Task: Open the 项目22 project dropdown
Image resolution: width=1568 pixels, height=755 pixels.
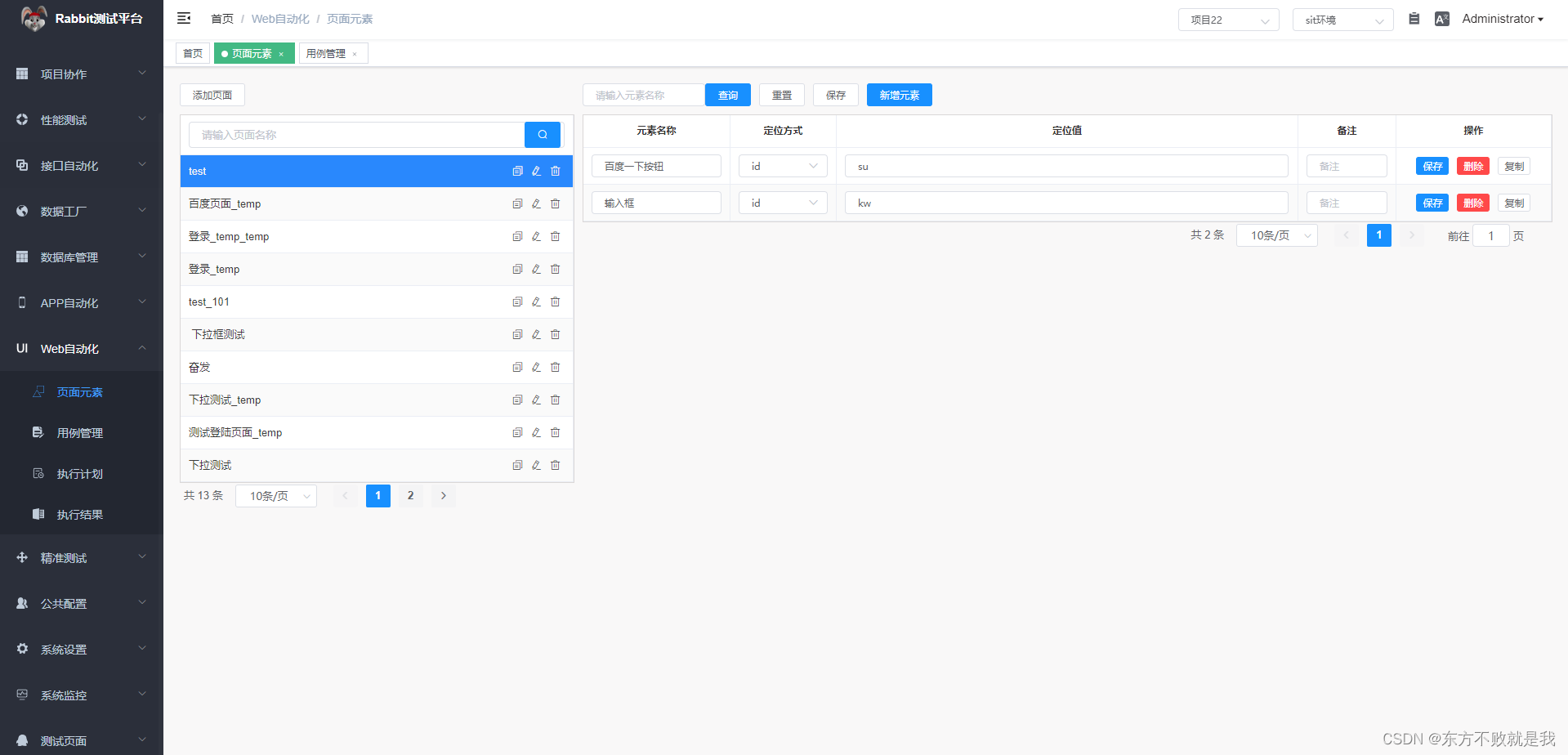Action: pos(1228,20)
